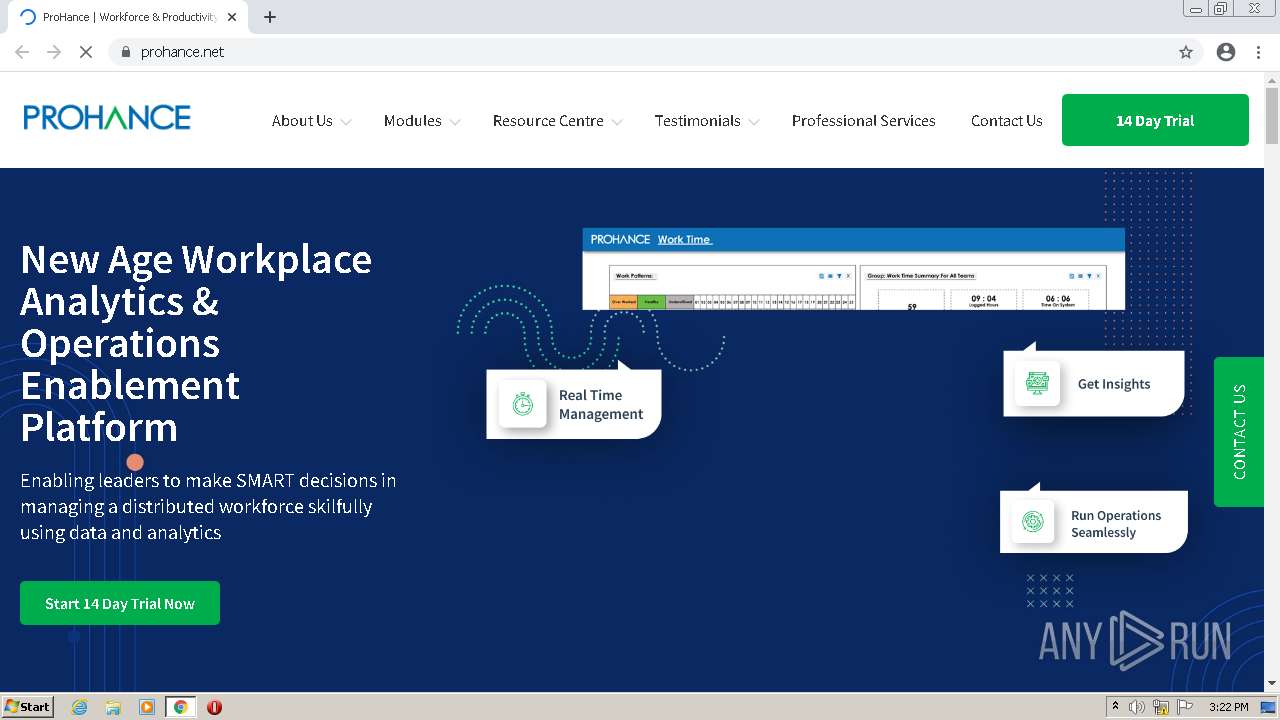Click the Work Time dashboard screenshot
Viewport: 1280px width, 720px height.
point(854,269)
